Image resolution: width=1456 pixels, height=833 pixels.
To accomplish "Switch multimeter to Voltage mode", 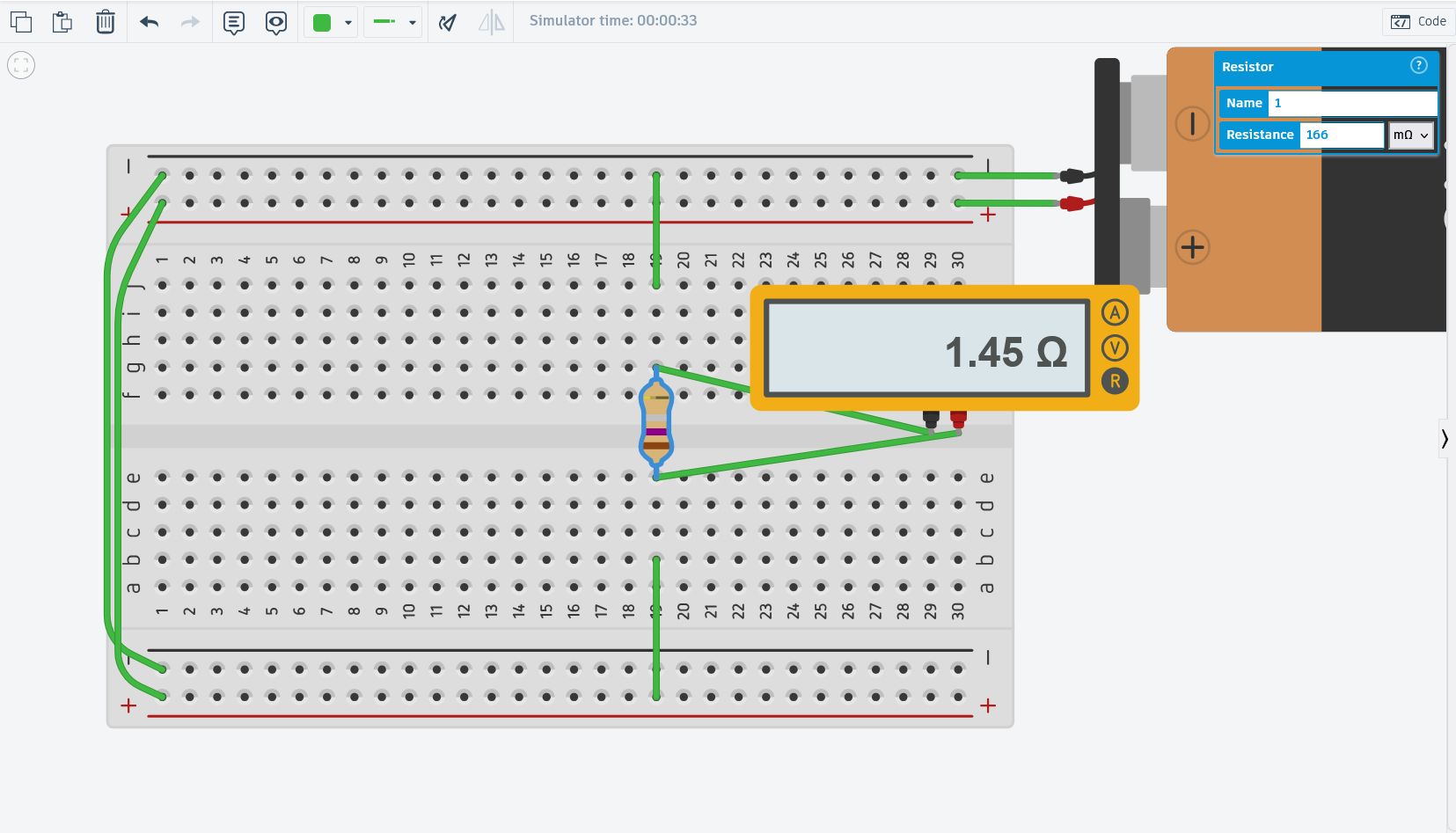I will (1115, 347).
